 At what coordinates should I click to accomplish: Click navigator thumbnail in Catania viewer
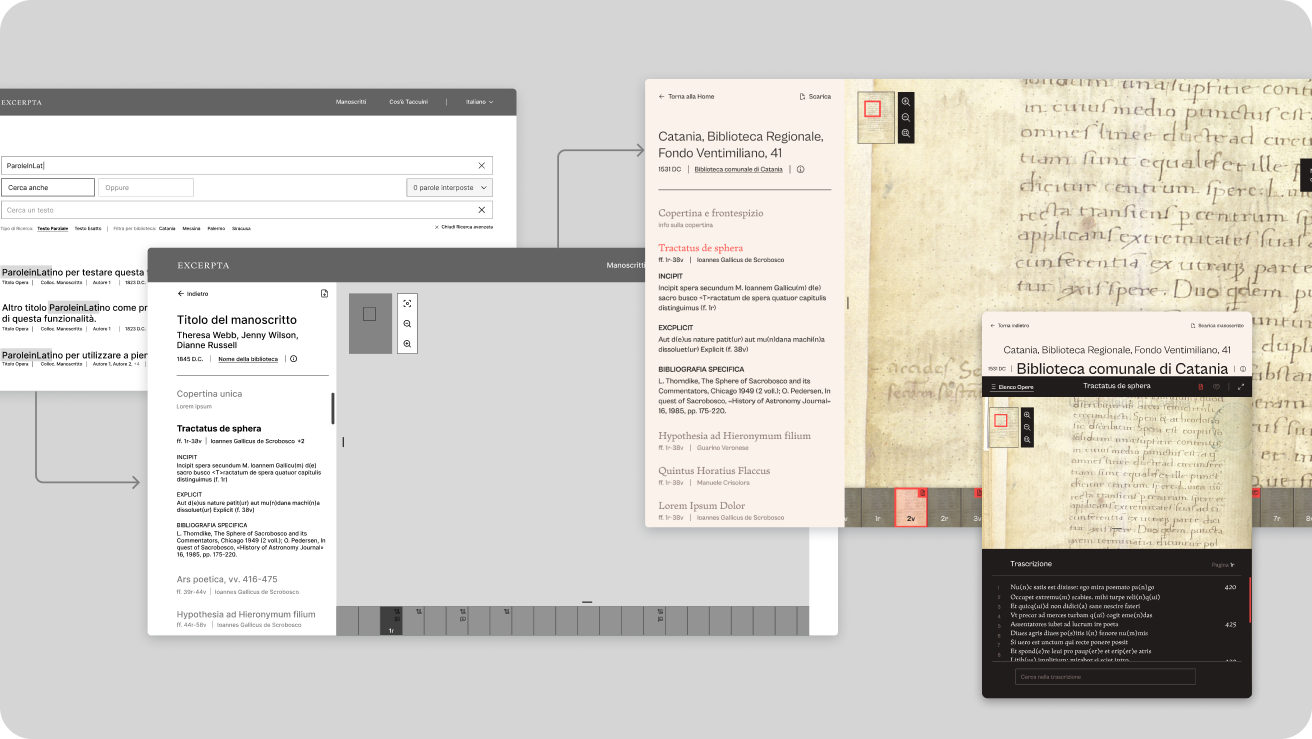[876, 118]
